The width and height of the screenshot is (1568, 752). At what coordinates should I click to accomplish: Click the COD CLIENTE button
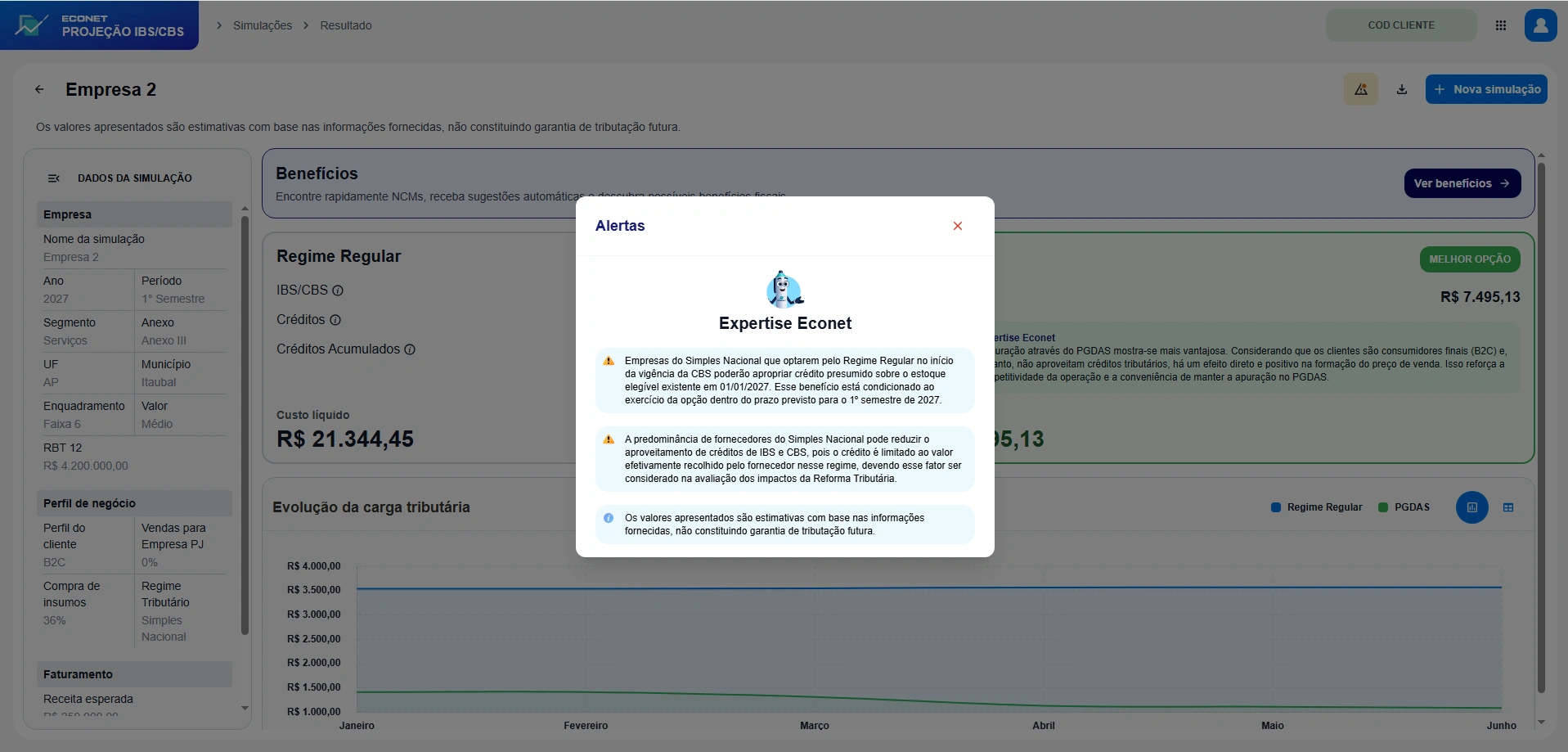(1401, 25)
